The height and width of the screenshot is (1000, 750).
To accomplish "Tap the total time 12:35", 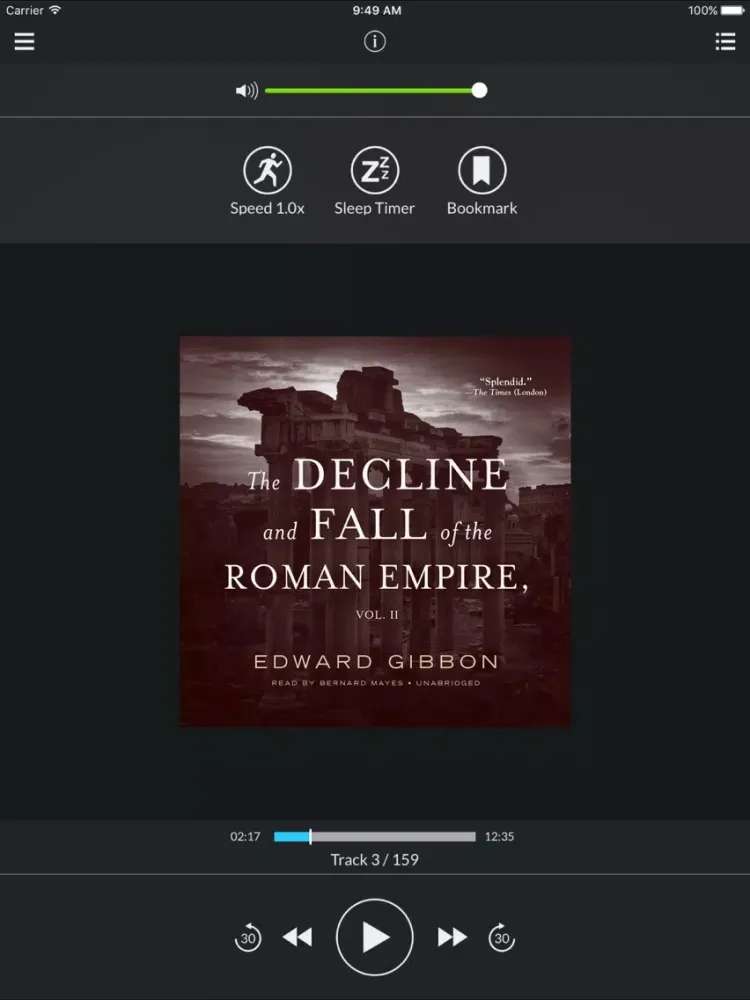I will [499, 837].
